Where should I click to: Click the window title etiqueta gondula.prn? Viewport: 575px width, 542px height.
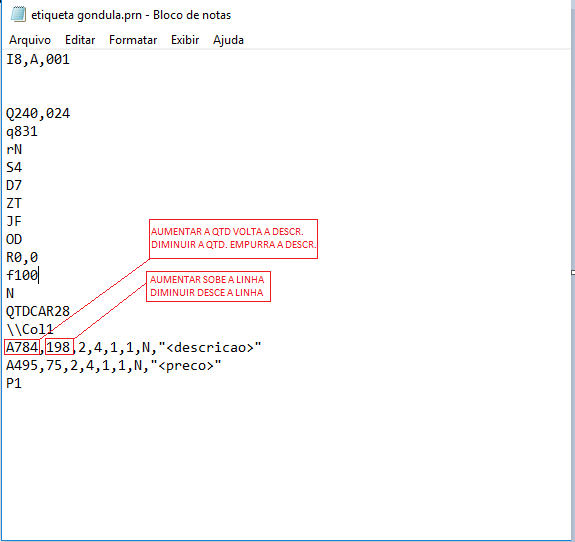tap(86, 15)
